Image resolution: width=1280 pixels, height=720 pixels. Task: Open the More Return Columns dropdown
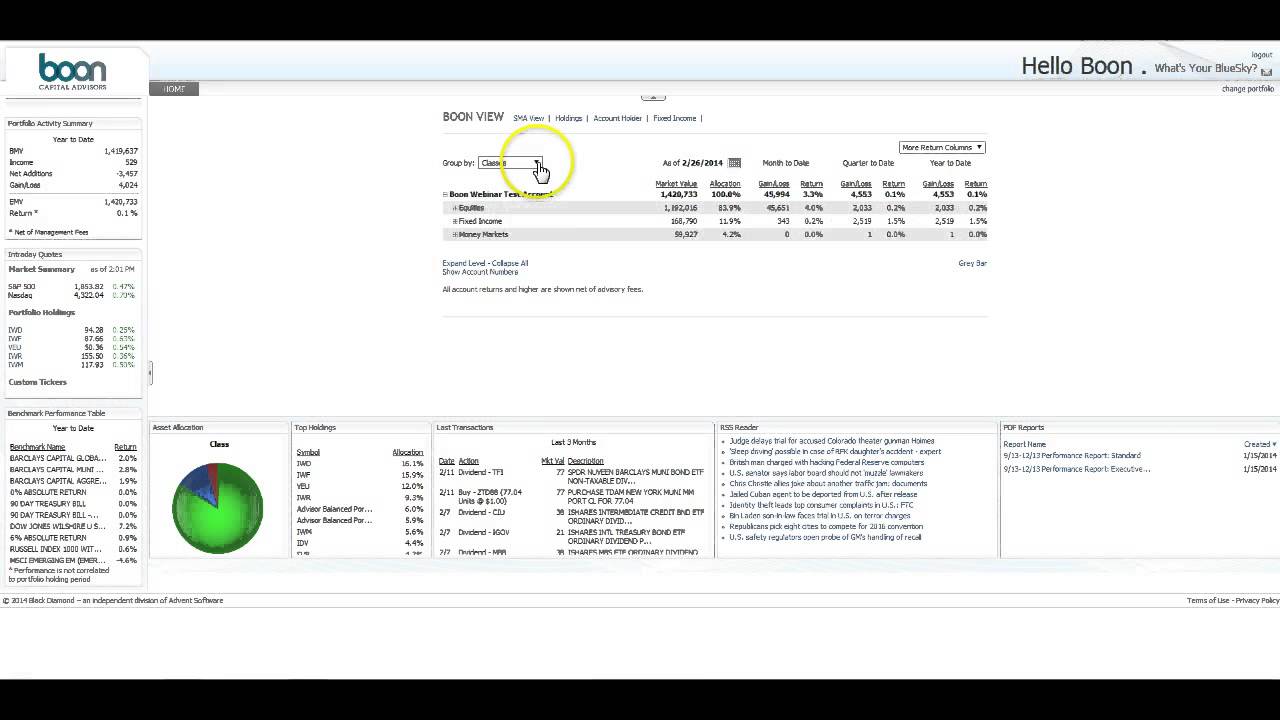(942, 147)
